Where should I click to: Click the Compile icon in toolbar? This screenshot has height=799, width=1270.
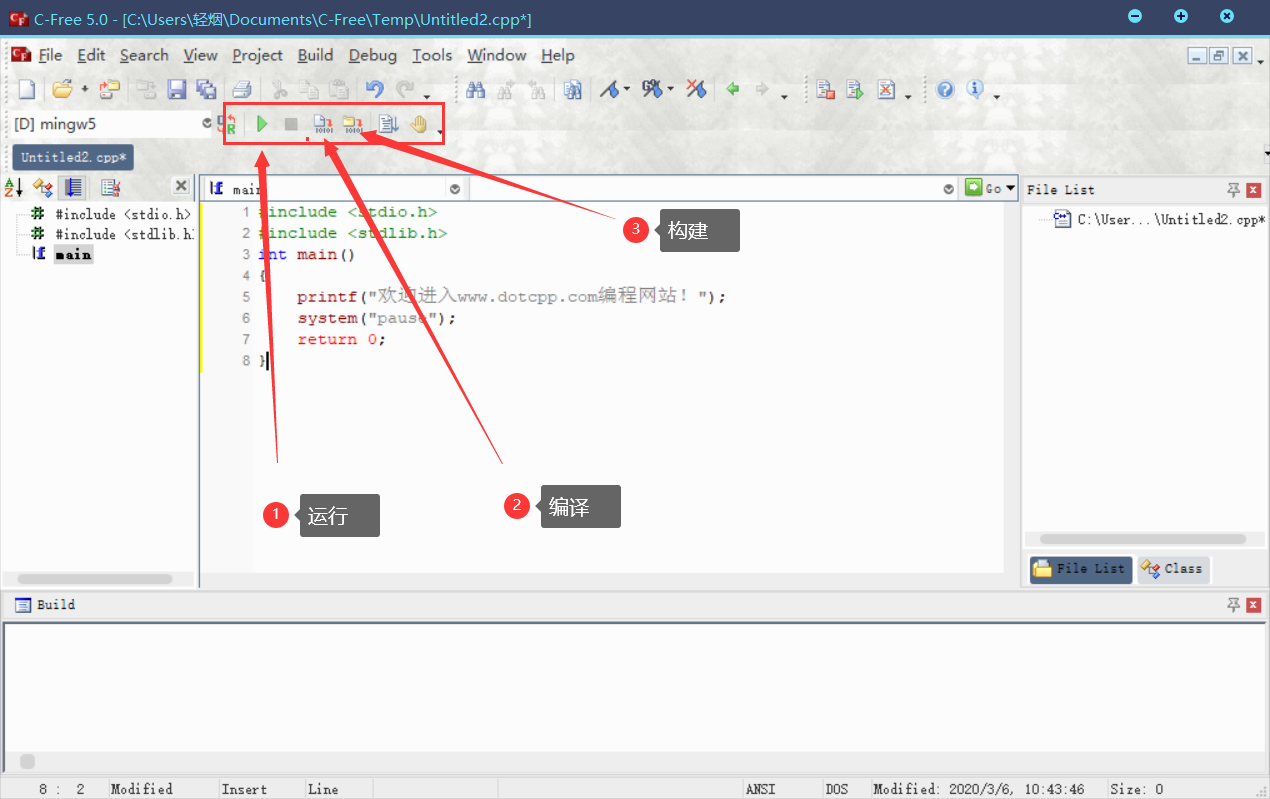323,124
